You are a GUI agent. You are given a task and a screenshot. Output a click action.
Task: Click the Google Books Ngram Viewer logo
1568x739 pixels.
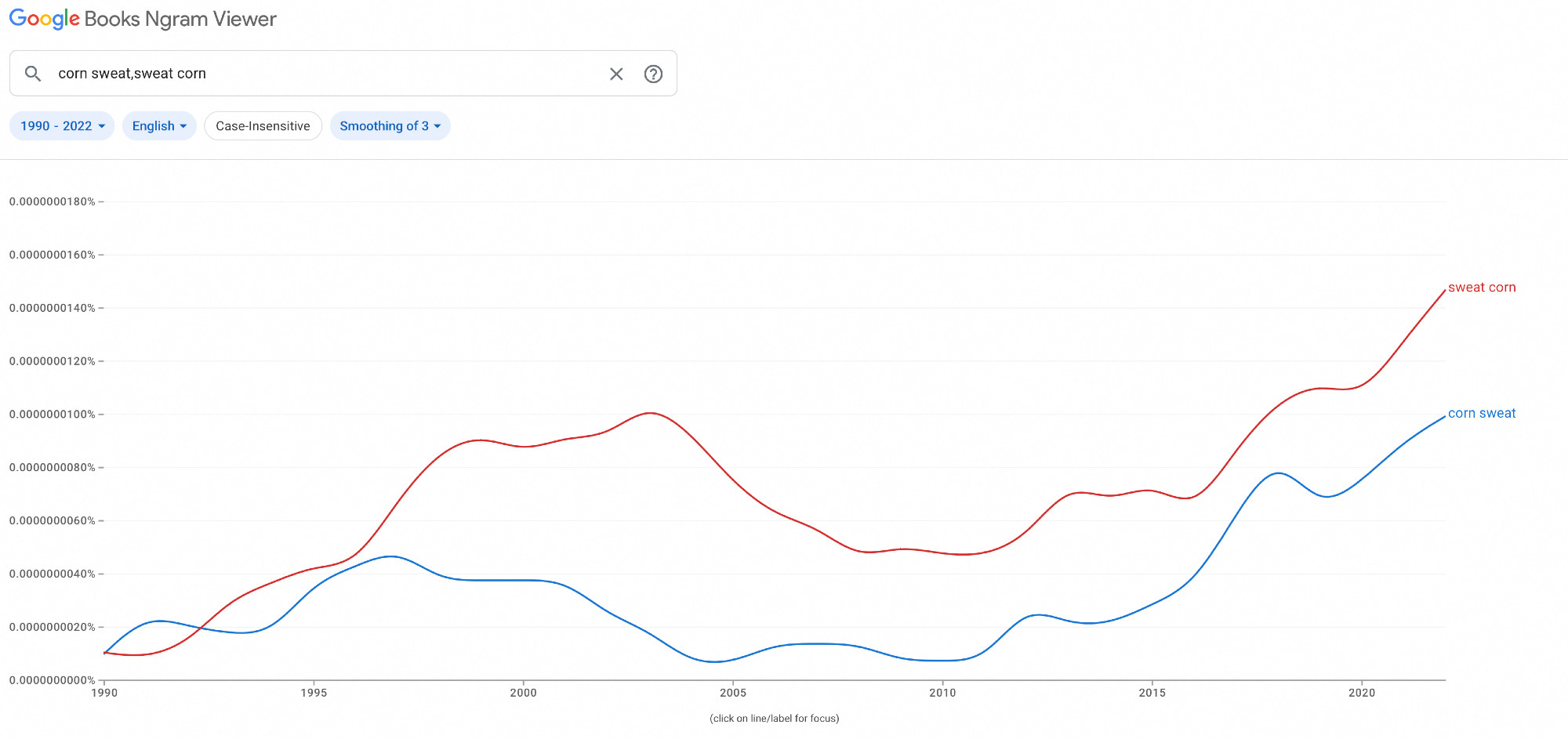[143, 19]
